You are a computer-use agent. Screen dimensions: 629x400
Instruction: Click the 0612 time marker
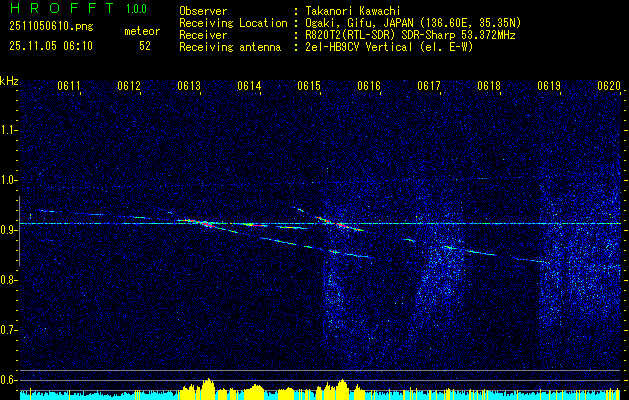pos(129,86)
